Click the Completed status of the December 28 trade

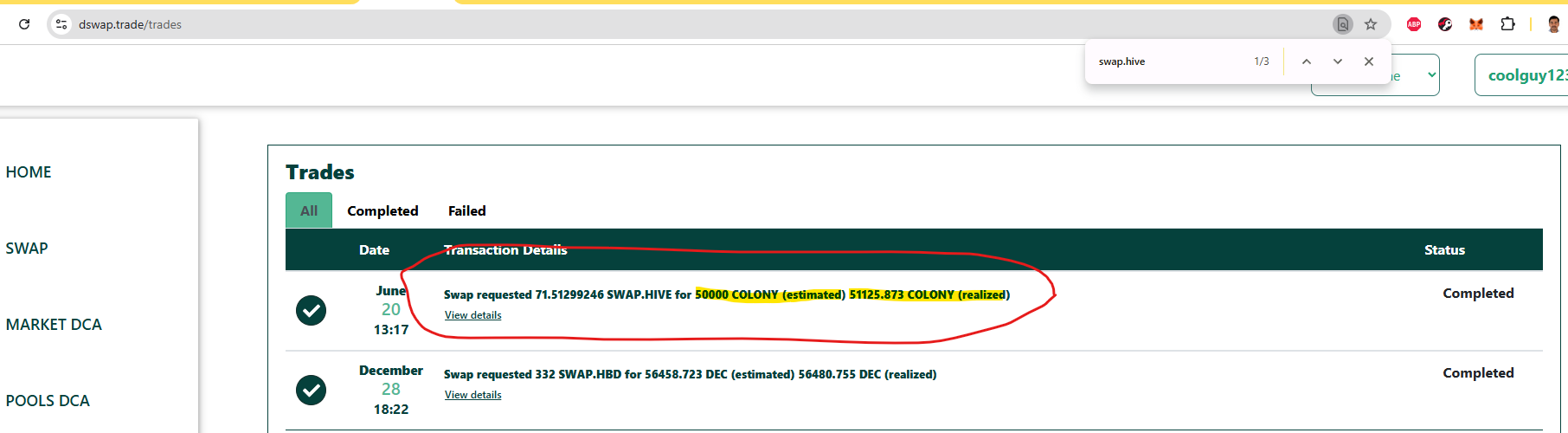(x=1478, y=373)
